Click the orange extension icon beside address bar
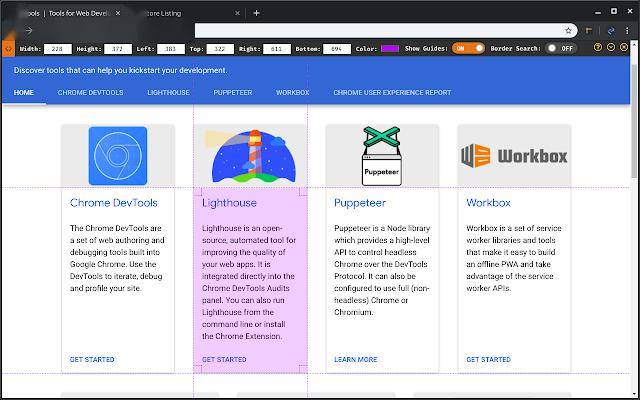Screen dimensions: 640x400 tap(589, 31)
